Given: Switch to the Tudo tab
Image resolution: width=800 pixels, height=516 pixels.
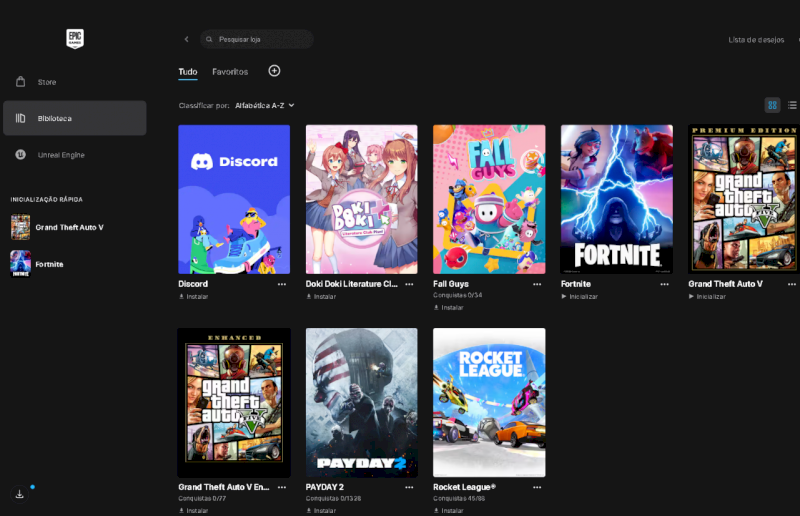Looking at the screenshot, I should click(188, 72).
